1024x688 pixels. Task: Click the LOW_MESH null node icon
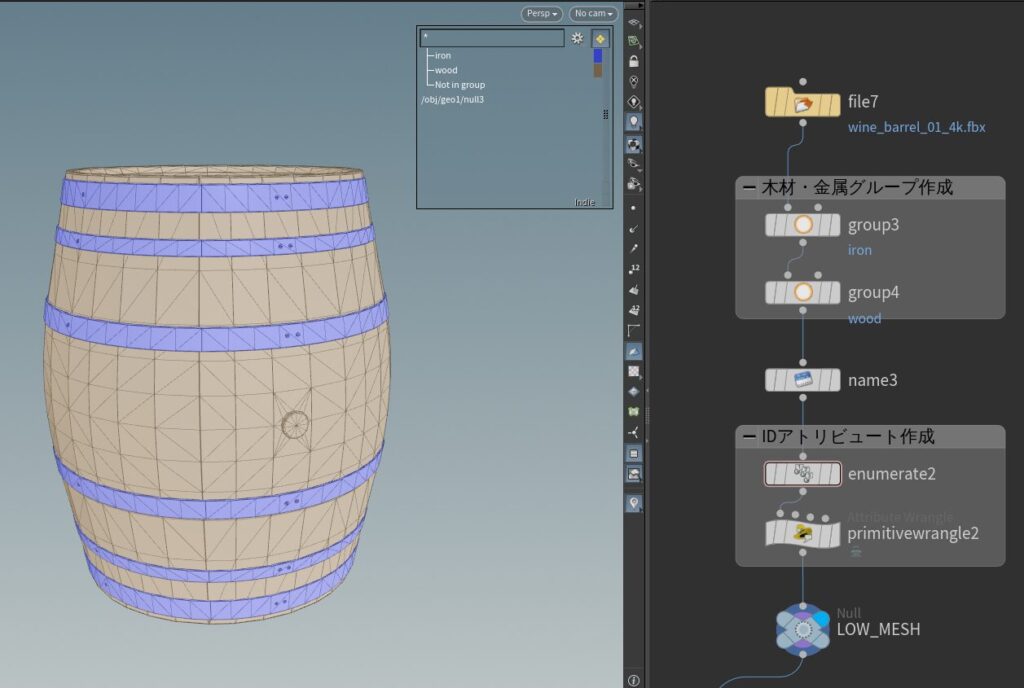[802, 629]
